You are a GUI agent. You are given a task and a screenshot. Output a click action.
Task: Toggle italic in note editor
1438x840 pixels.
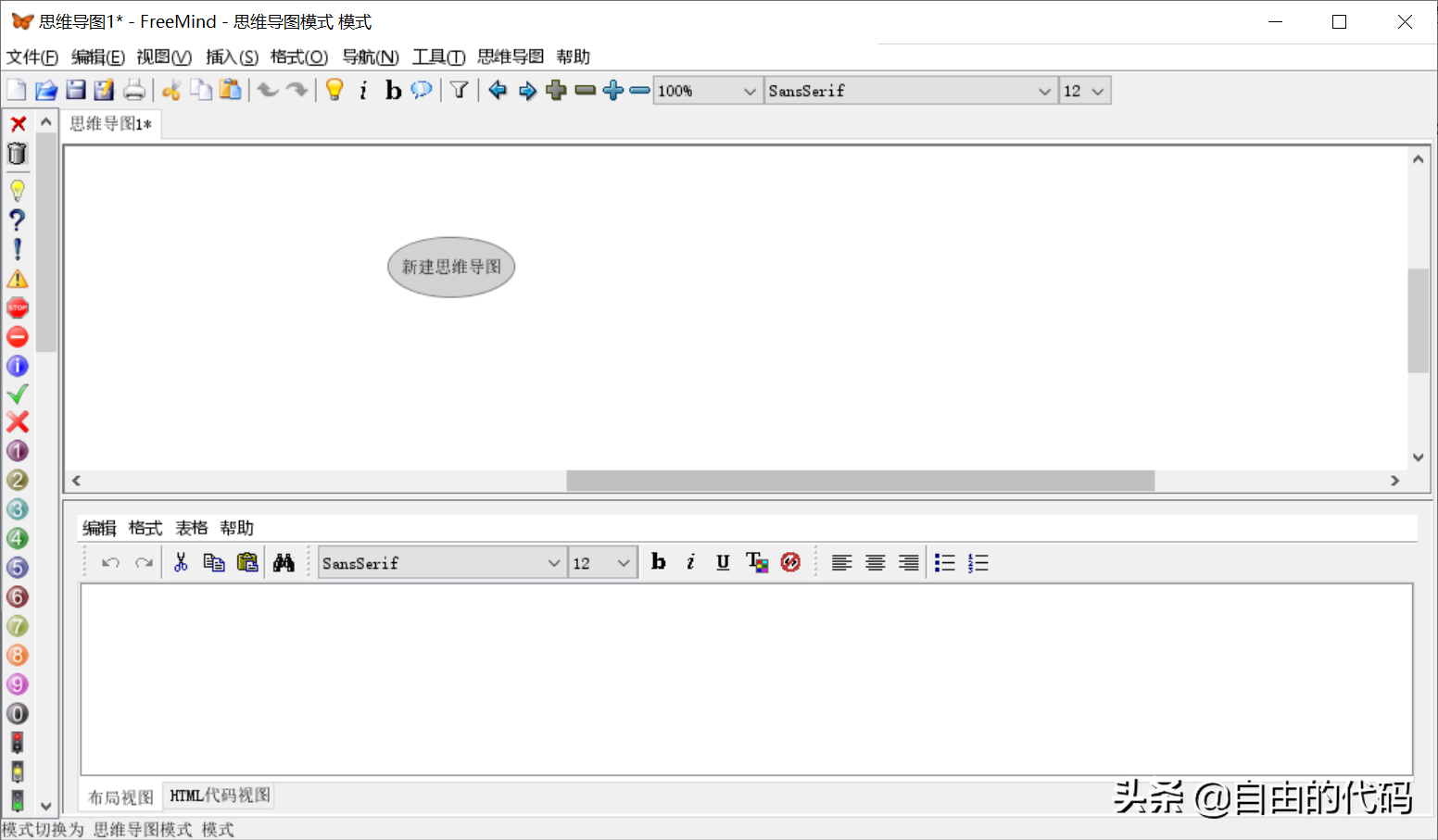pyautogui.click(x=691, y=562)
